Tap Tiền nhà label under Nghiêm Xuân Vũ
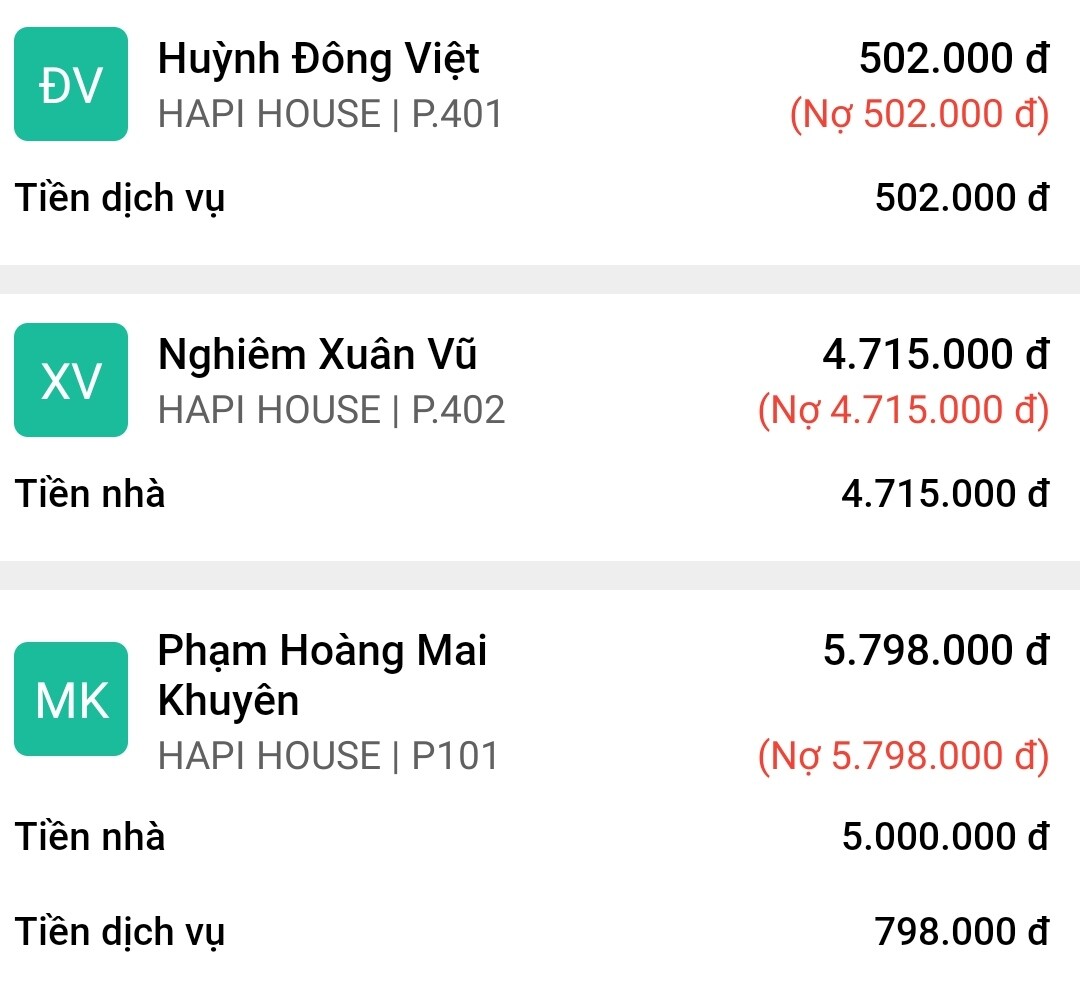Viewport: 1080px width, 991px height. point(90,494)
